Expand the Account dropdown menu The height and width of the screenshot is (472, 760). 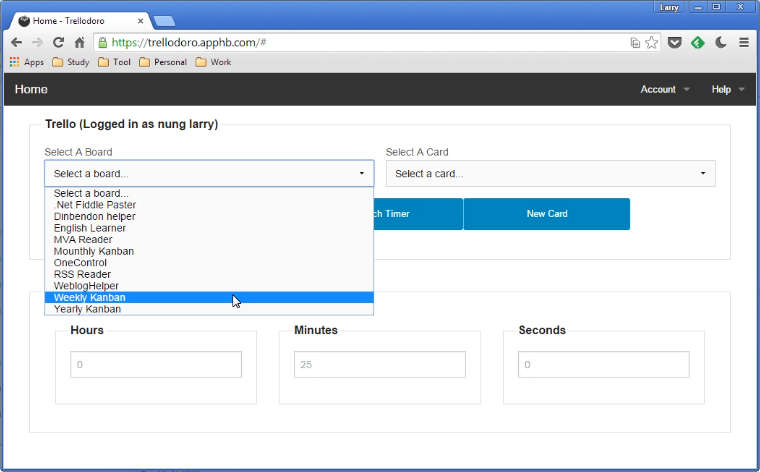(x=665, y=89)
